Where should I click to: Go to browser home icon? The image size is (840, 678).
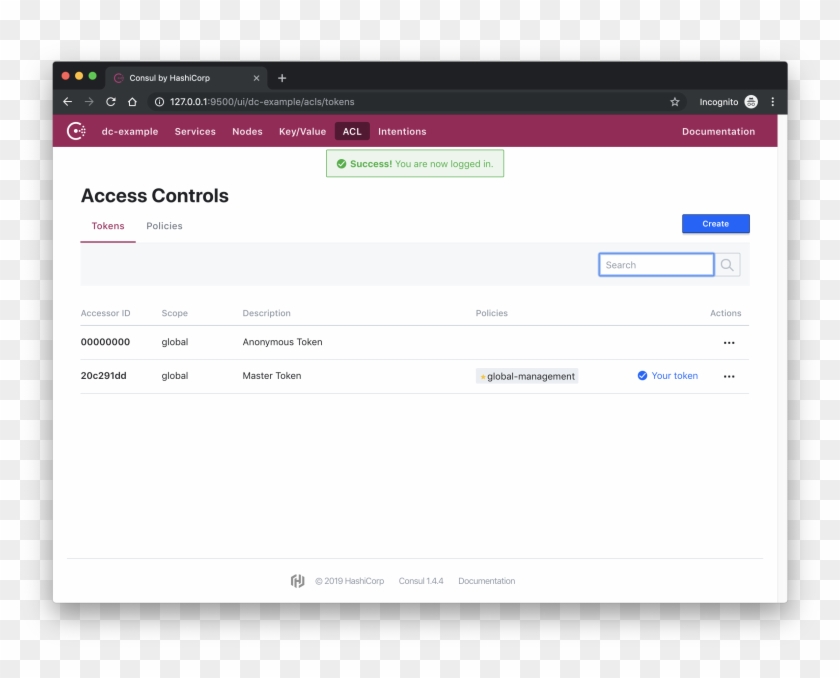(132, 102)
